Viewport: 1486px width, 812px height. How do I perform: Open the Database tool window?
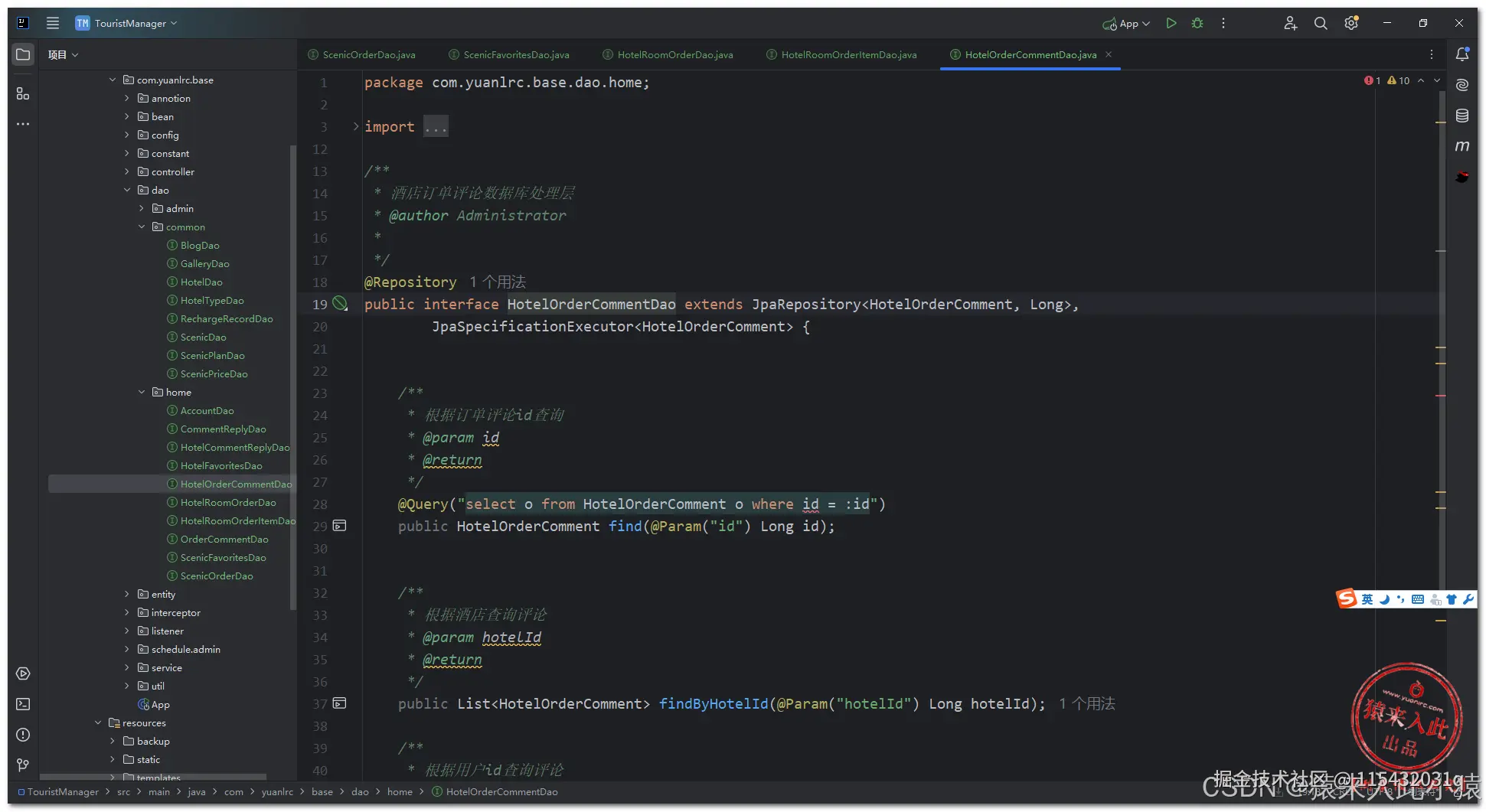[x=1462, y=116]
